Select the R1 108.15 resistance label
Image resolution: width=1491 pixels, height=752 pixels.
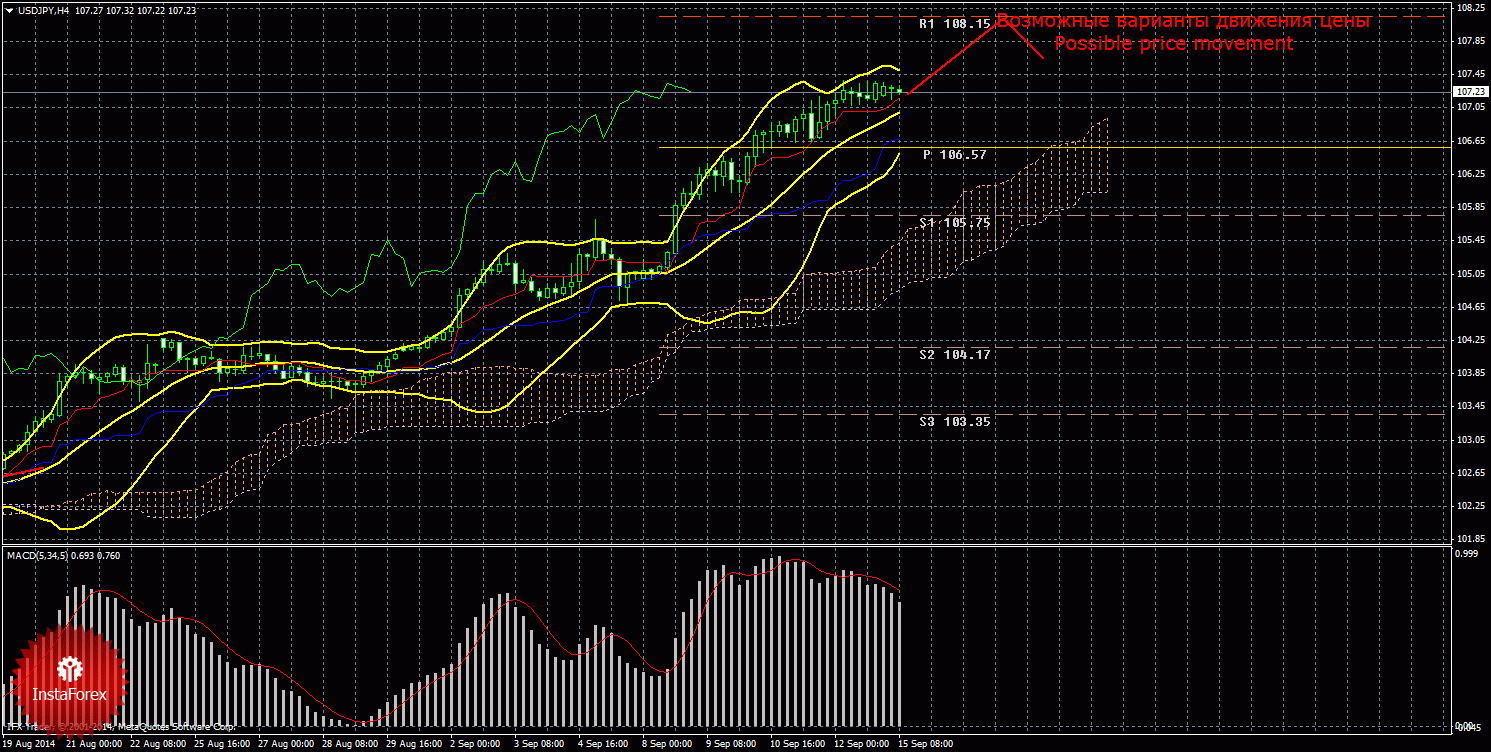coord(955,23)
